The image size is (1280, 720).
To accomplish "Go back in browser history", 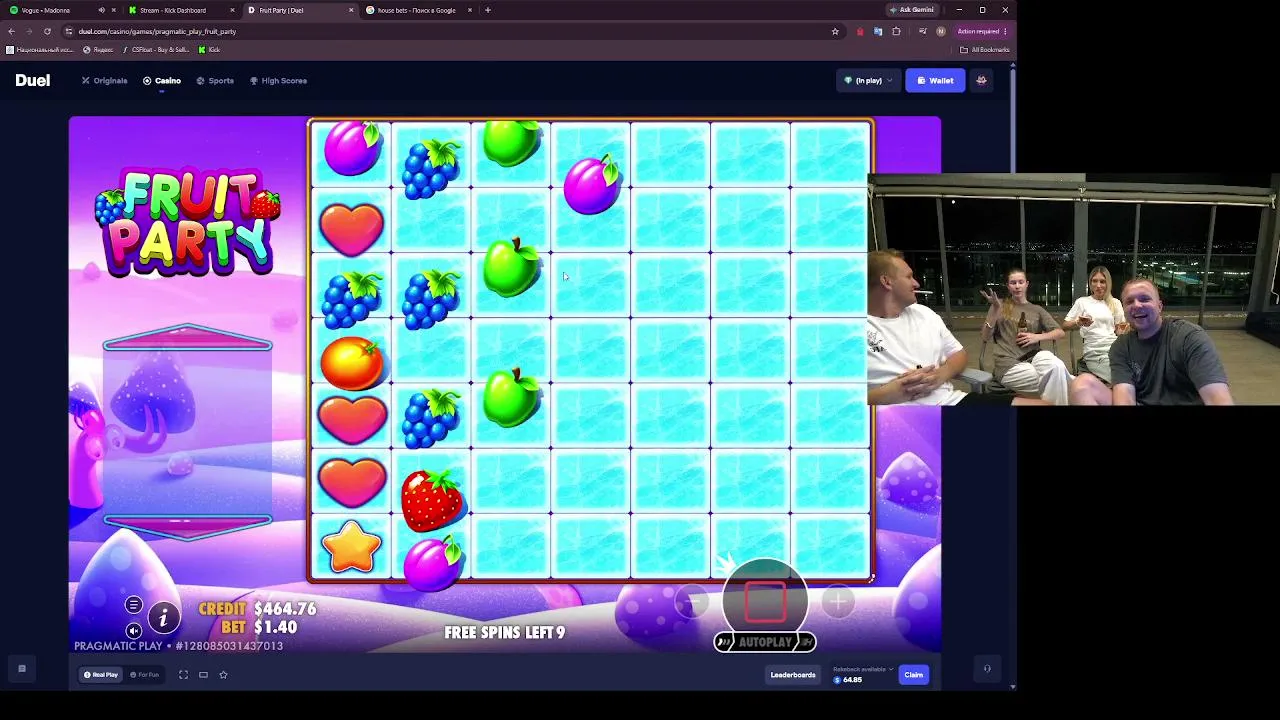I will coord(11,31).
